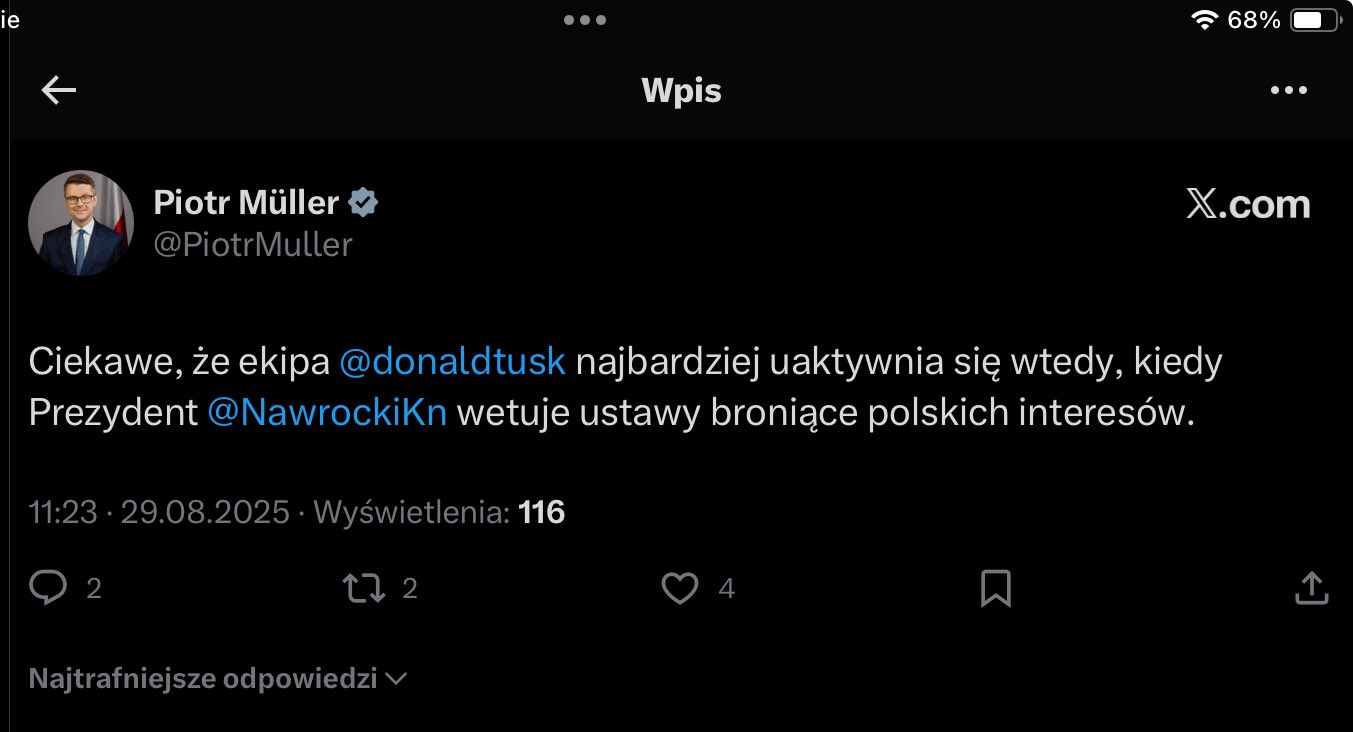
Task: Tap the verified badge next to Piotr Müller
Action: pyautogui.click(x=363, y=203)
